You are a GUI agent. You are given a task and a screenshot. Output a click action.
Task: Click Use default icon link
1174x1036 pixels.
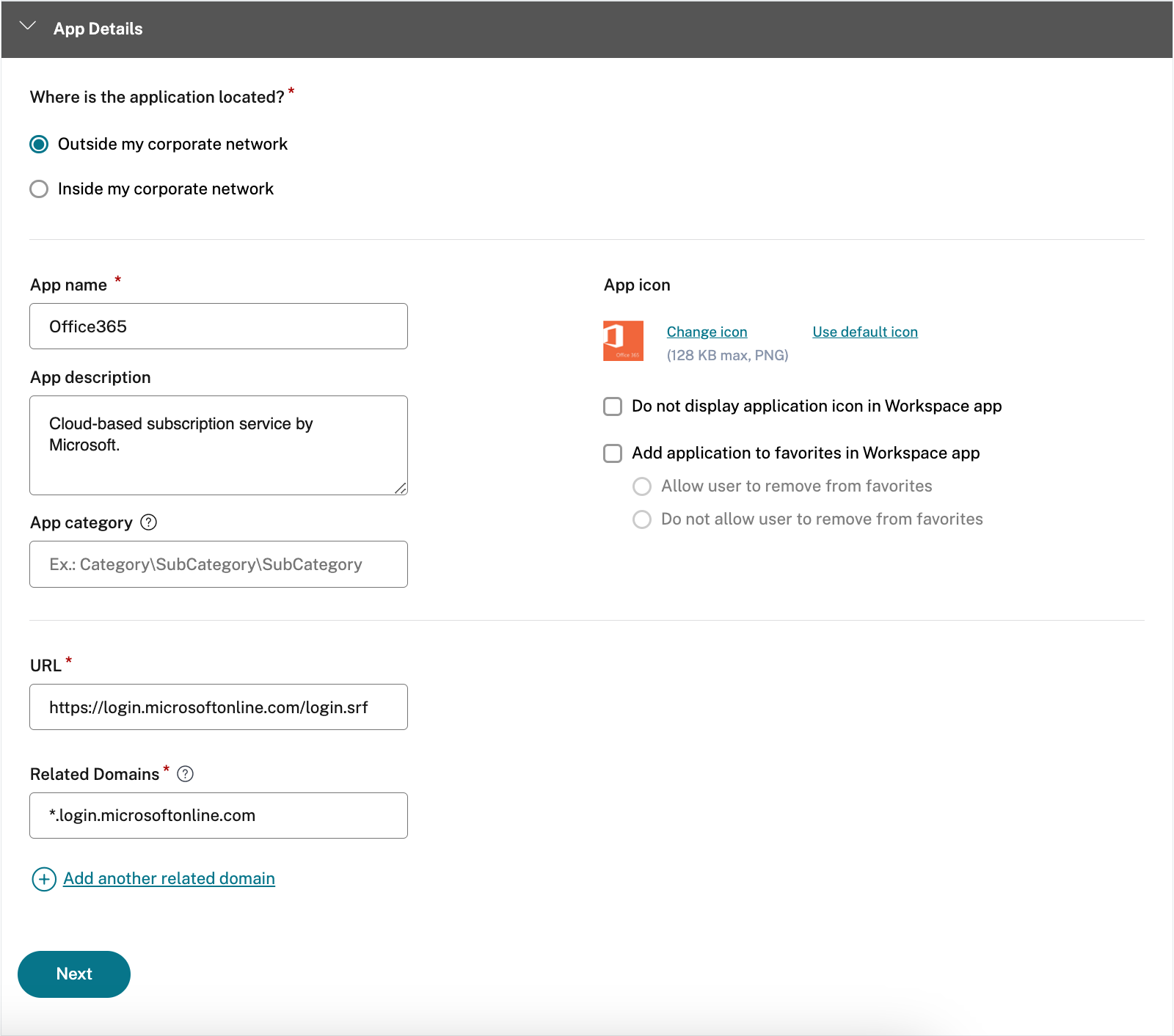tap(864, 332)
